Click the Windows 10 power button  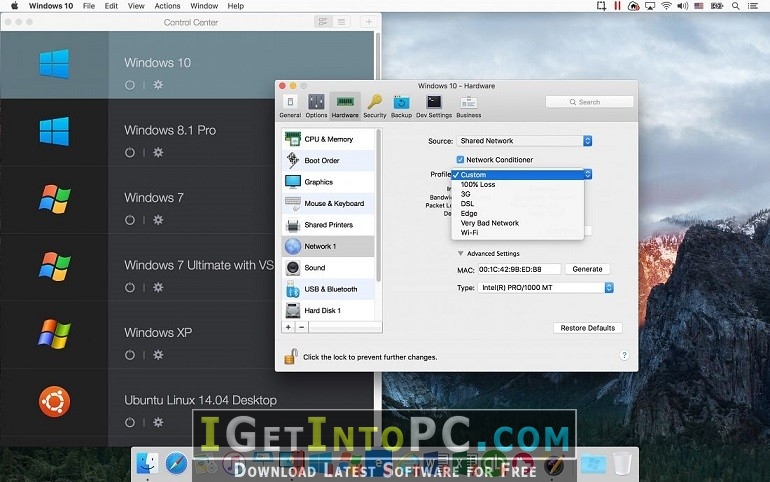[x=130, y=85]
